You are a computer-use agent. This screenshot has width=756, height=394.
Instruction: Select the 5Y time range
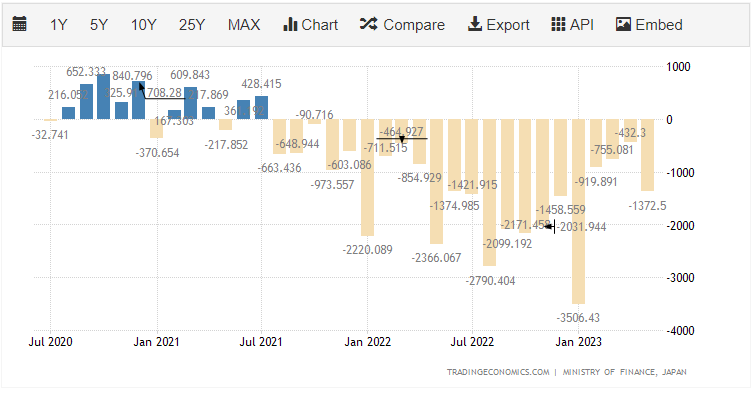(x=99, y=25)
